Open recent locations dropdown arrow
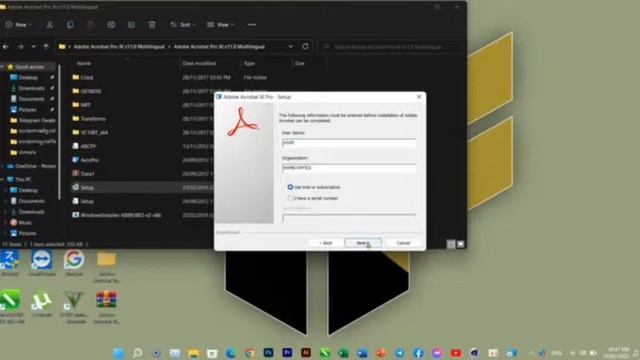The height and width of the screenshot is (360, 640). pos(33,47)
